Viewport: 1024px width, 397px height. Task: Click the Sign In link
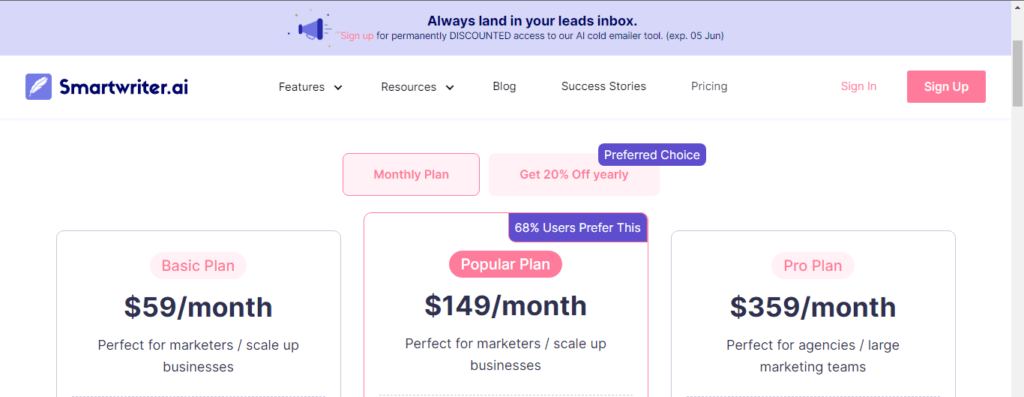pos(859,86)
